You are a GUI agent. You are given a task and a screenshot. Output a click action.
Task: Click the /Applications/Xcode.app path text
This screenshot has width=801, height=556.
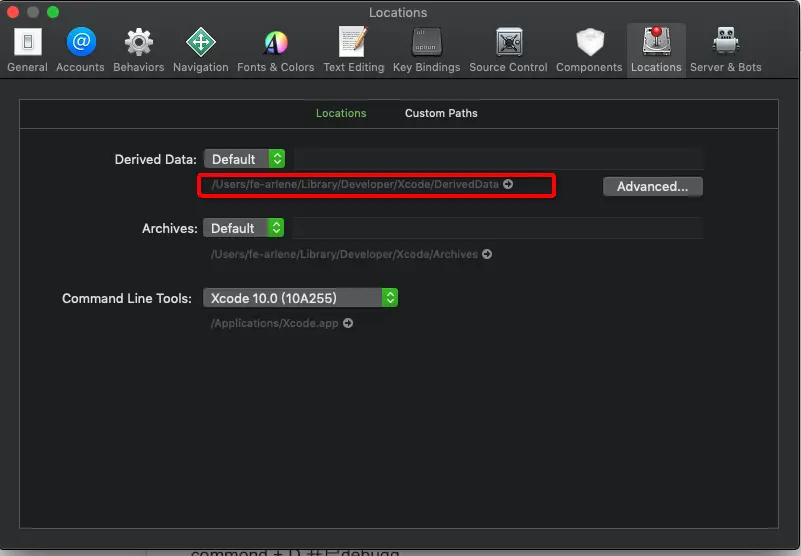275,323
